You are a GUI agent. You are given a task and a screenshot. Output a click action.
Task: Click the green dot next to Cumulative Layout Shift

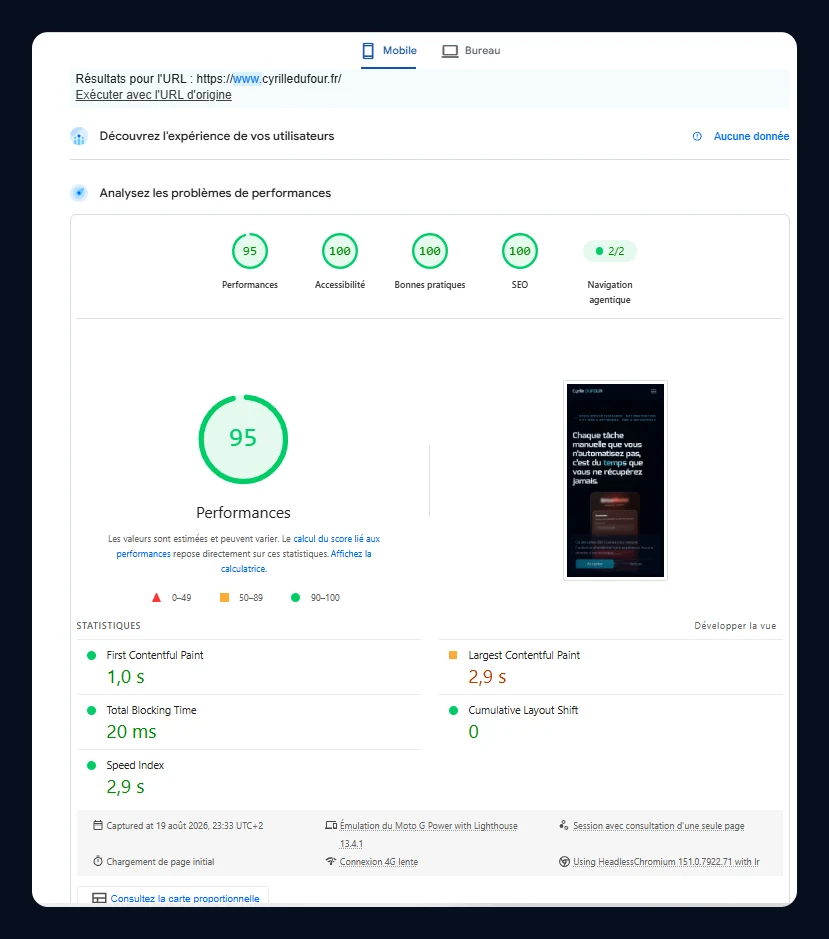pyautogui.click(x=453, y=711)
